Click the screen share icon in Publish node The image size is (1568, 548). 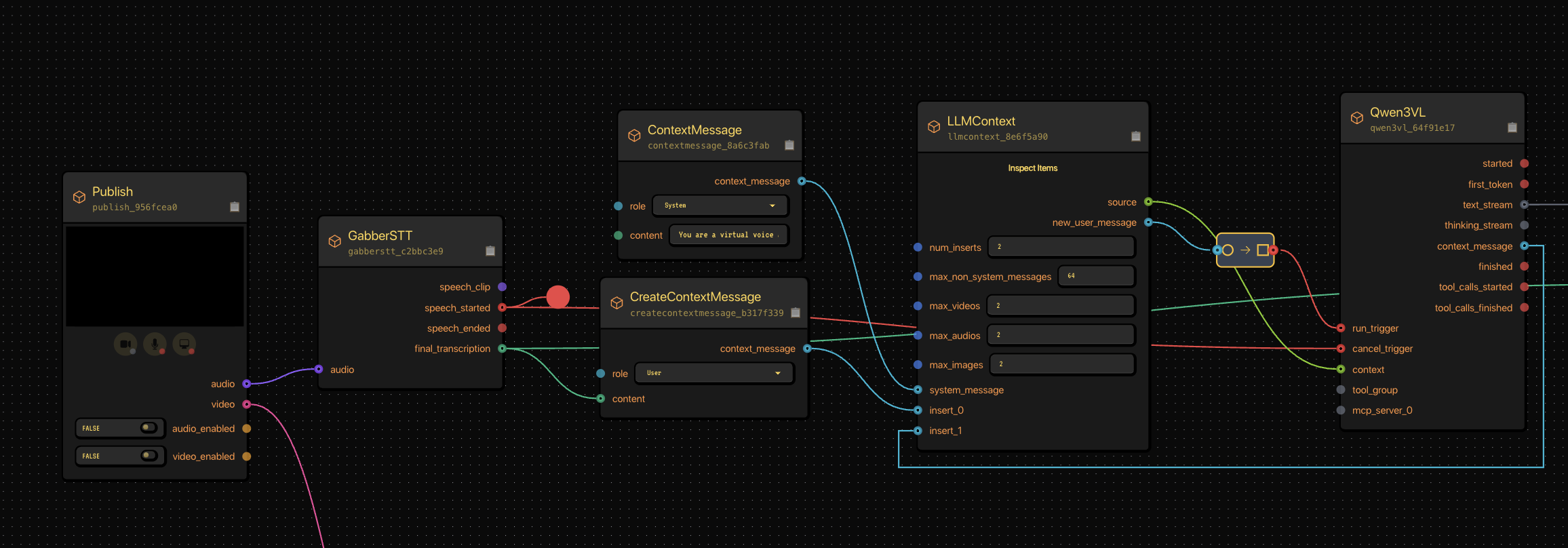(184, 344)
